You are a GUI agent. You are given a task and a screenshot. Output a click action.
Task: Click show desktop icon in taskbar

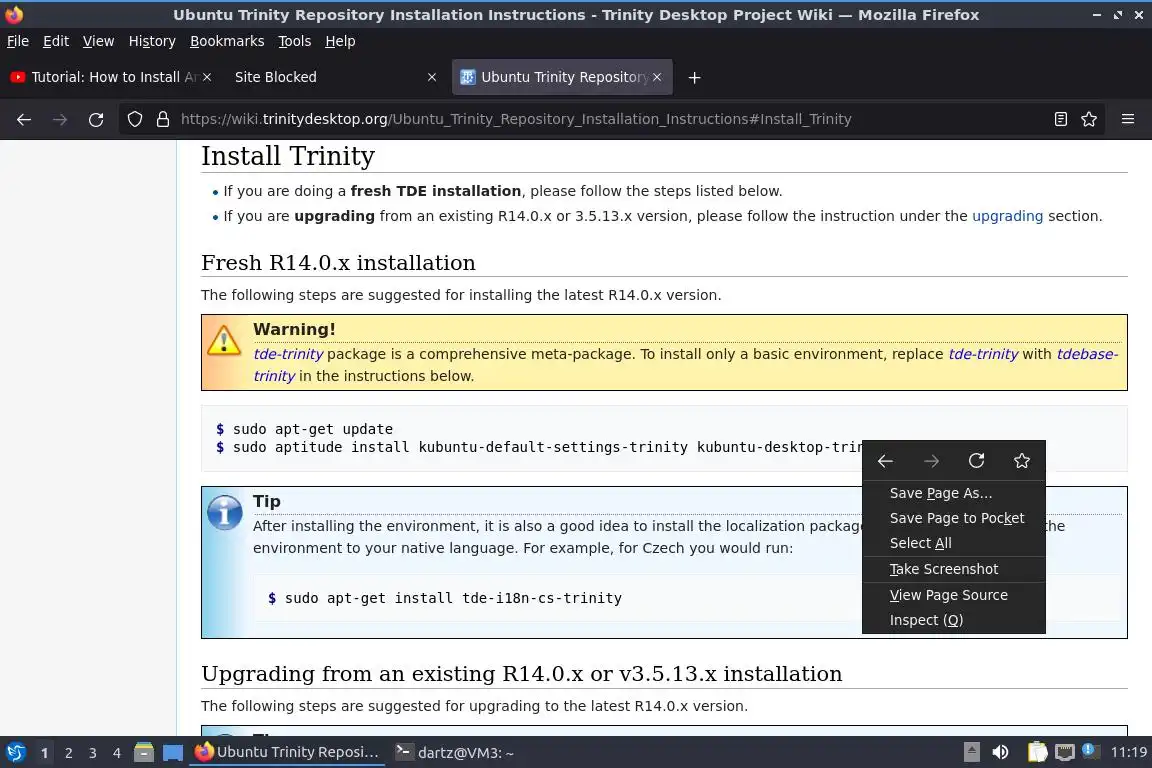(173, 753)
